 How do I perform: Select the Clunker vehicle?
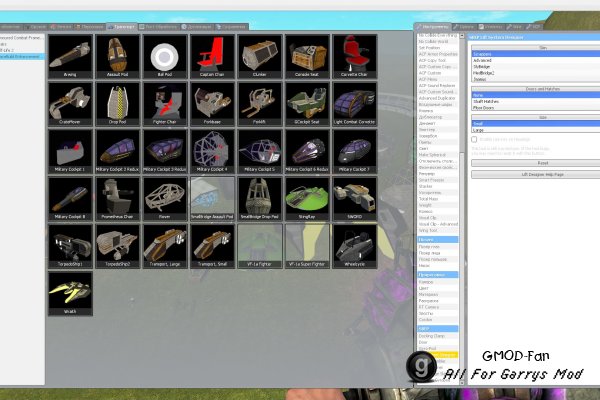coord(260,57)
